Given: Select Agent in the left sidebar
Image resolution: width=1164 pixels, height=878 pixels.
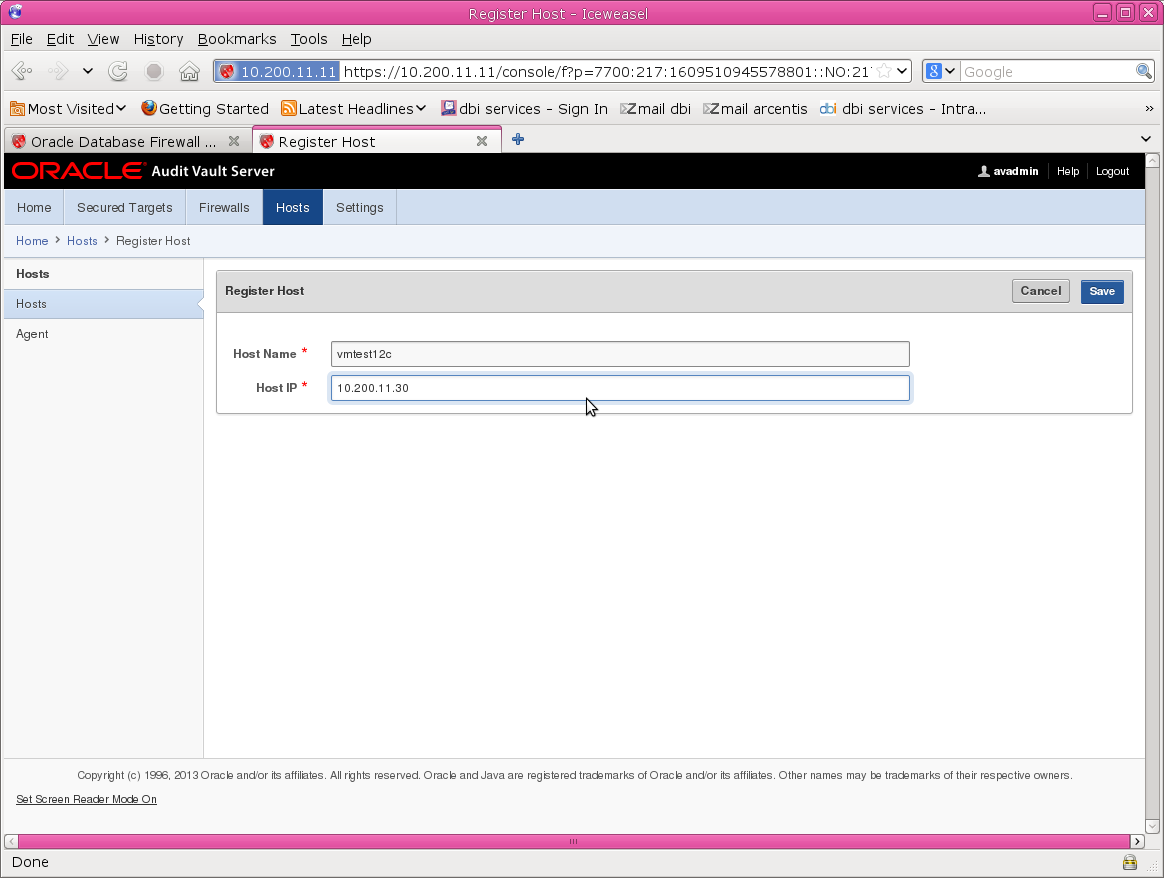Looking at the screenshot, I should tap(104, 334).
